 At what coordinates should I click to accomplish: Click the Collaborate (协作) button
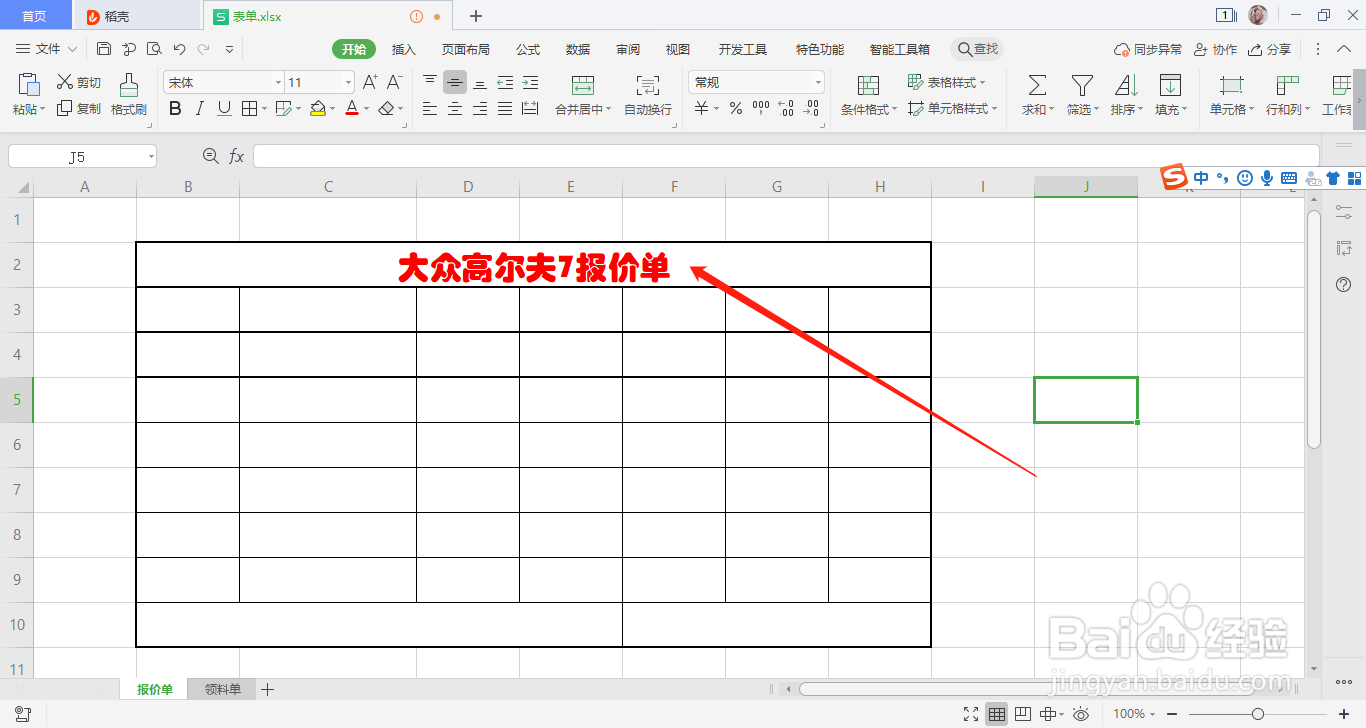point(1215,49)
